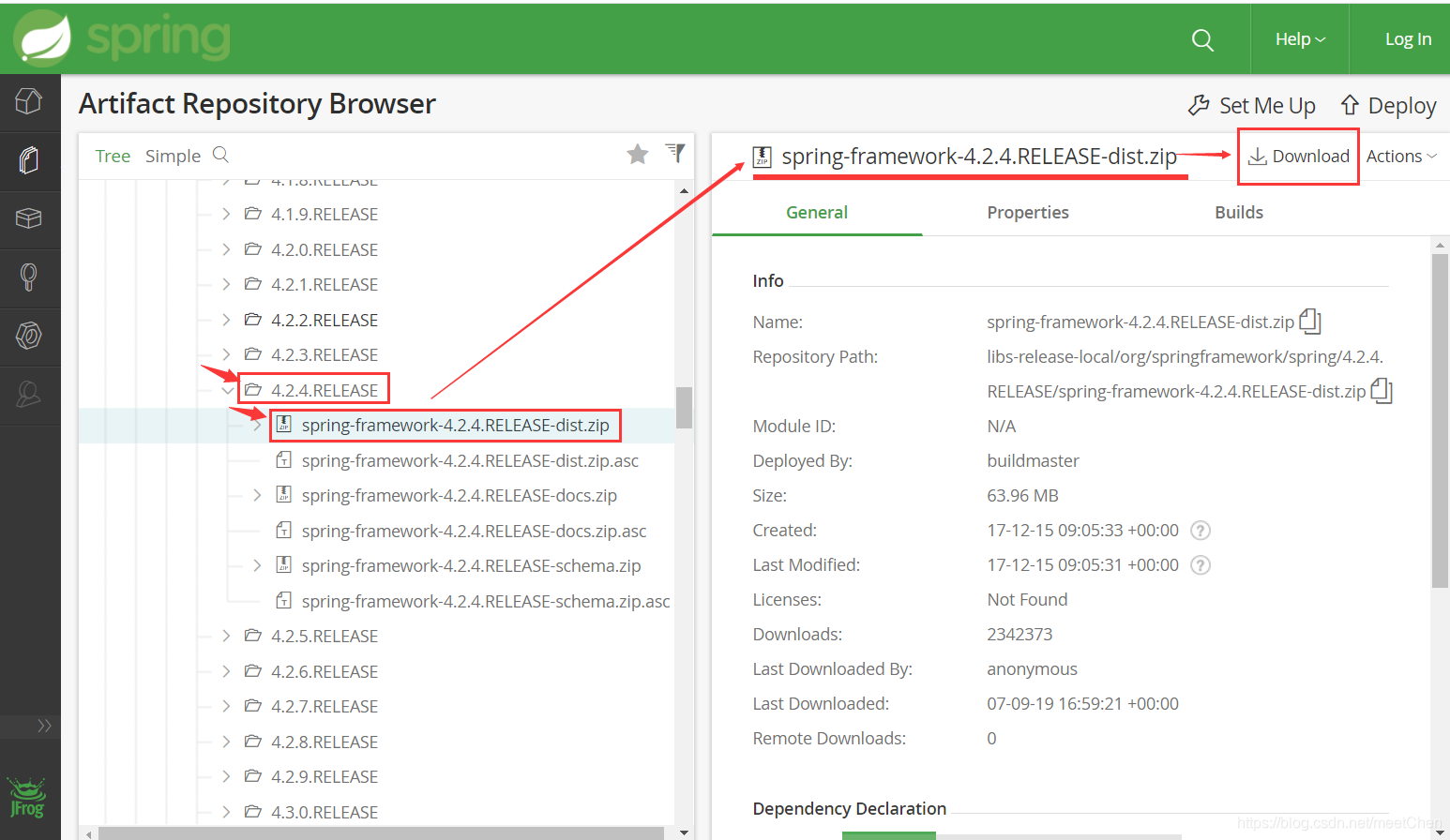Click the details panel vertical scrollbar thumb

click(1440, 420)
